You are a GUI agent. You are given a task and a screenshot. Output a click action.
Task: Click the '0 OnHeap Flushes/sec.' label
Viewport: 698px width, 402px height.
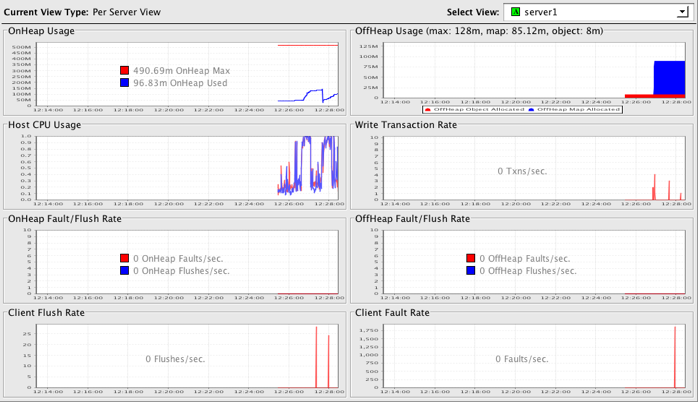point(181,271)
